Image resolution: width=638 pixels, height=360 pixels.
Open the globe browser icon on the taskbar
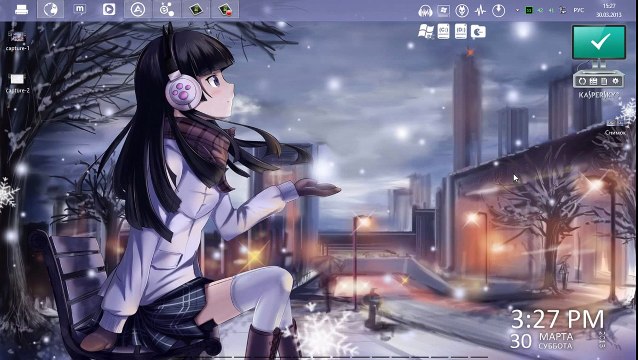50,9
